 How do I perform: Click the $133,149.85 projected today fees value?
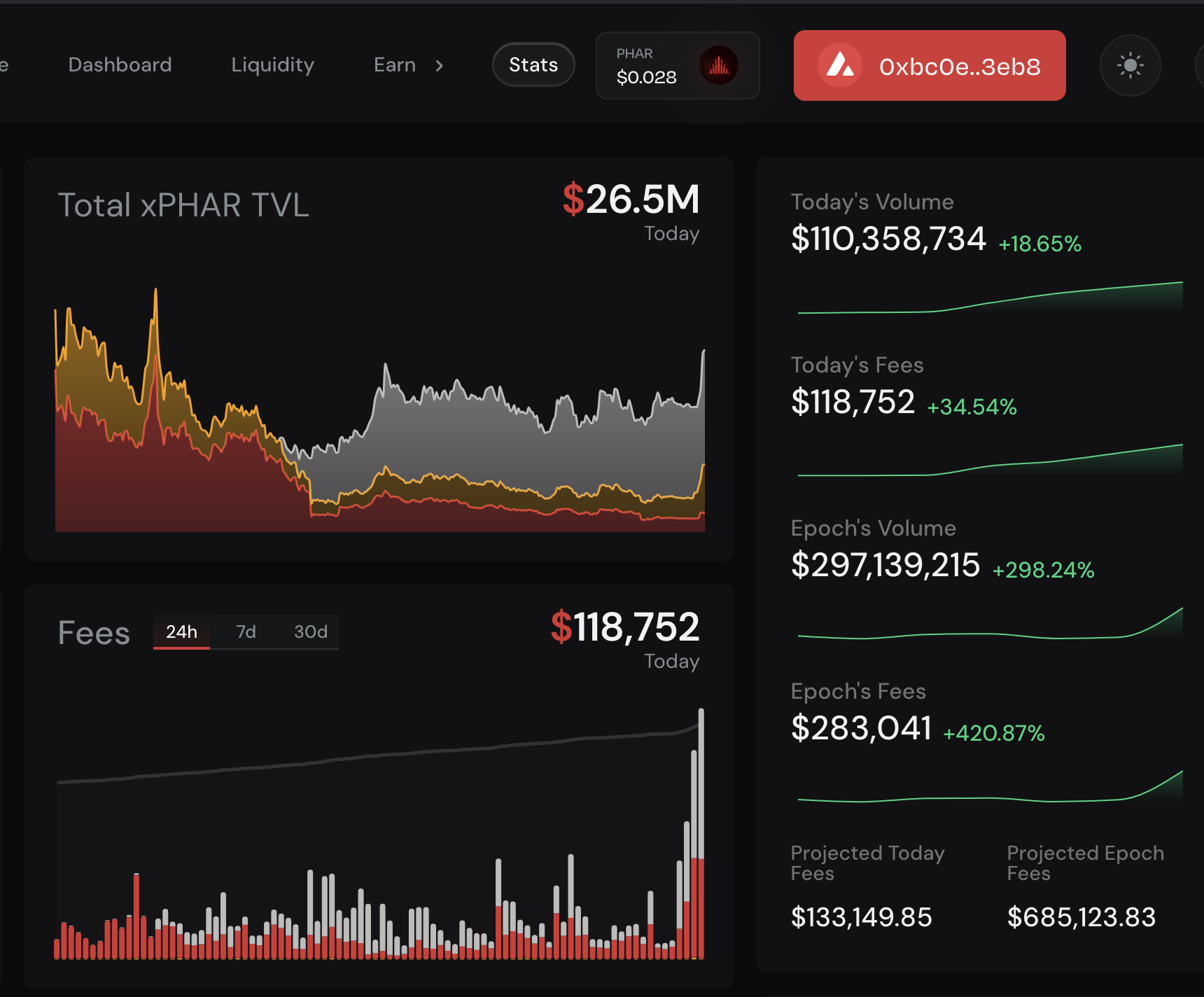(861, 916)
